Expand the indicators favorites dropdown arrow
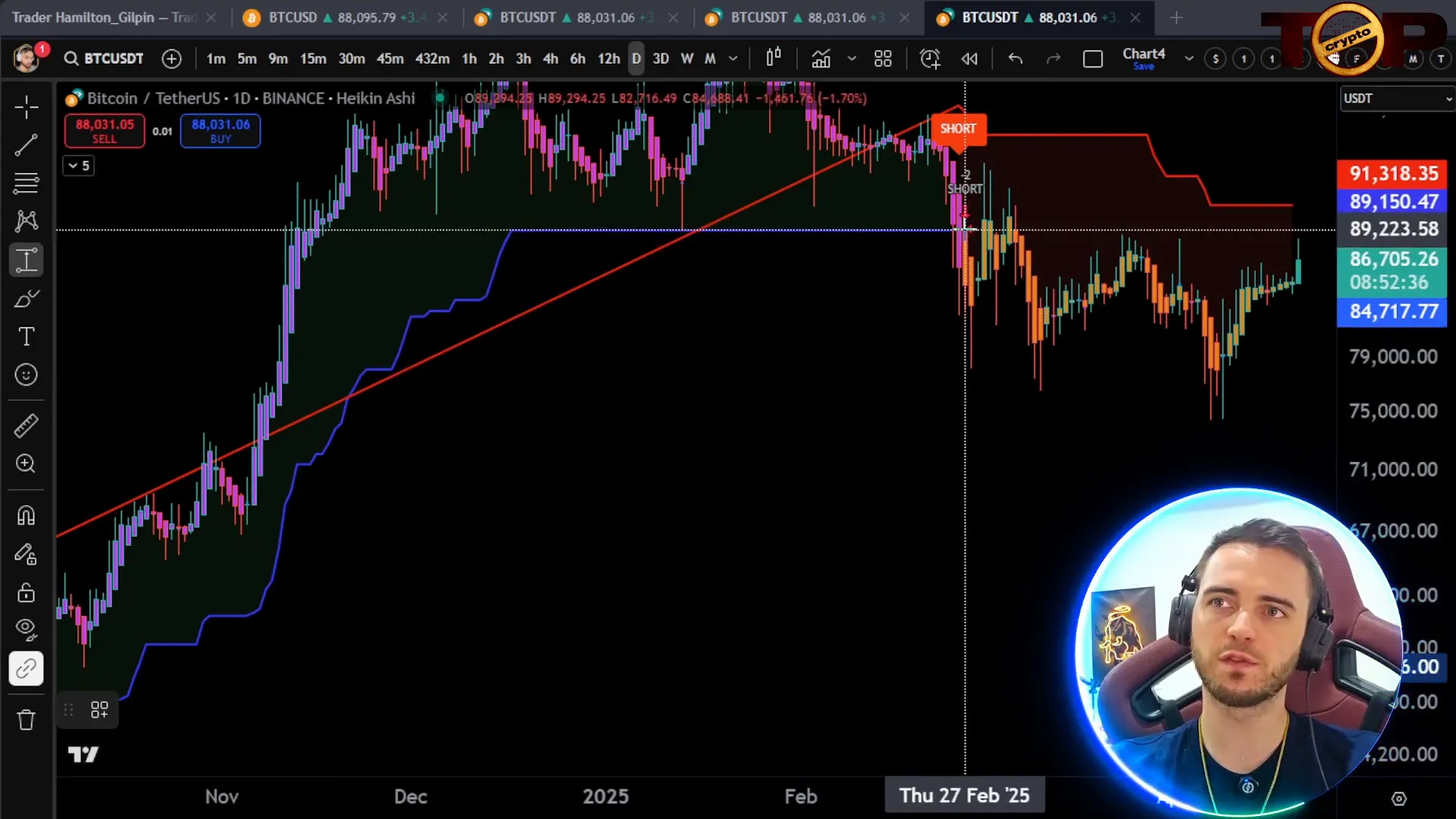Viewport: 1456px width, 819px height. click(x=852, y=58)
